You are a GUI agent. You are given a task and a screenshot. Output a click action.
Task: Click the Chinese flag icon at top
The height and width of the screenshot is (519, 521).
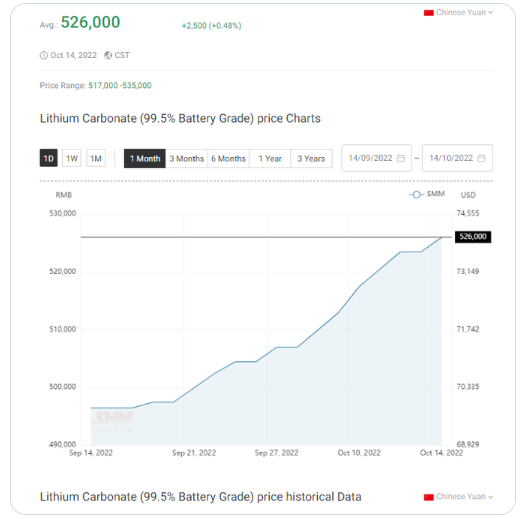pos(429,13)
